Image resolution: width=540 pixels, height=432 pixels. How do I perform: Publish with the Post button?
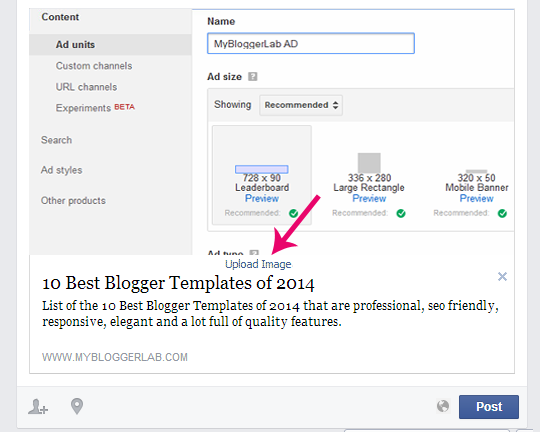coord(489,407)
